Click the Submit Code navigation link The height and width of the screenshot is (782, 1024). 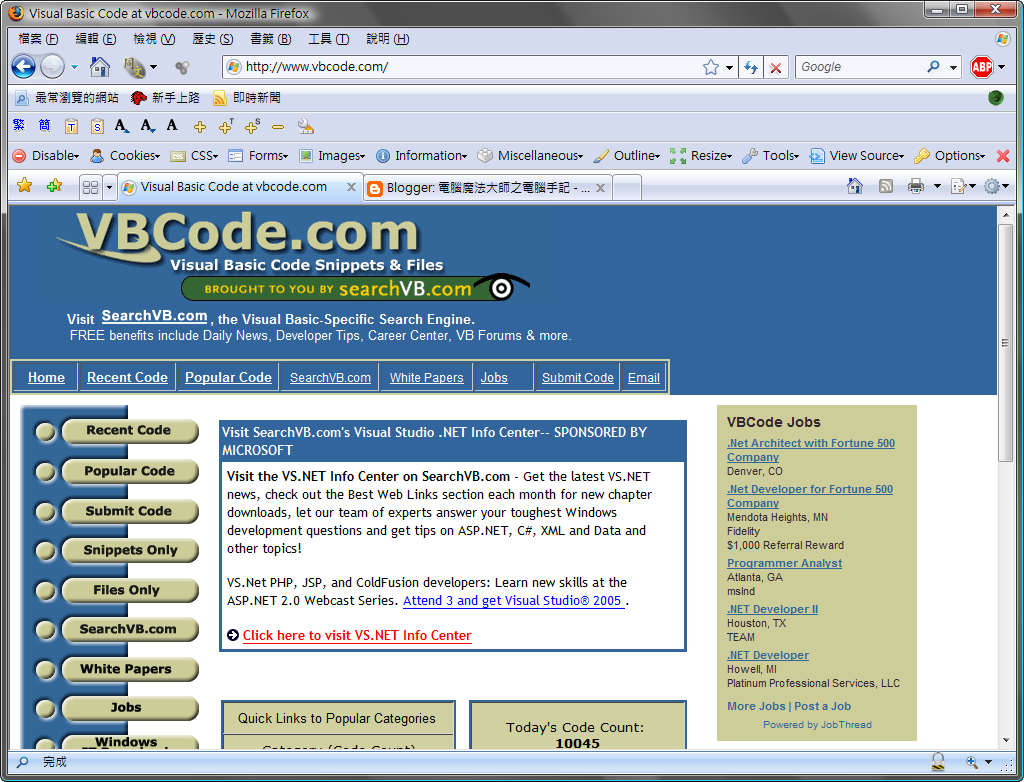pos(577,378)
